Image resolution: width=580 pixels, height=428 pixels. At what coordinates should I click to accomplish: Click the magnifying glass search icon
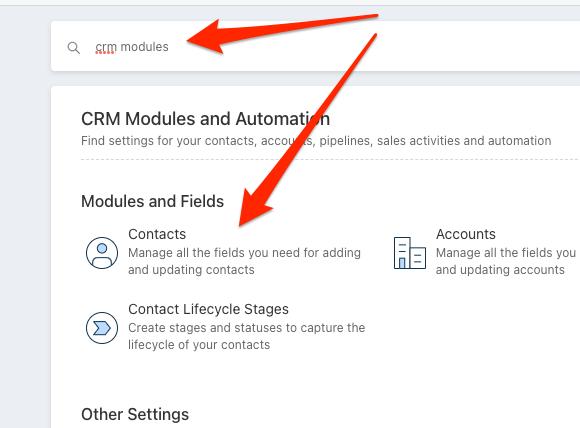pyautogui.click(x=74, y=48)
